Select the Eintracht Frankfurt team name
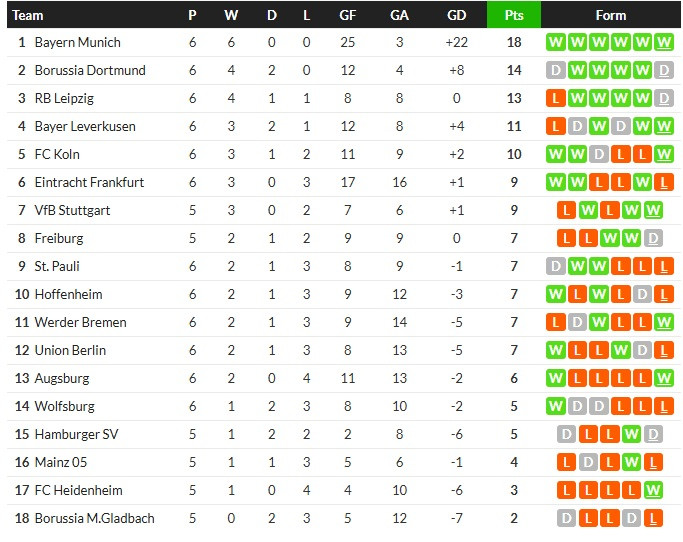 point(89,182)
